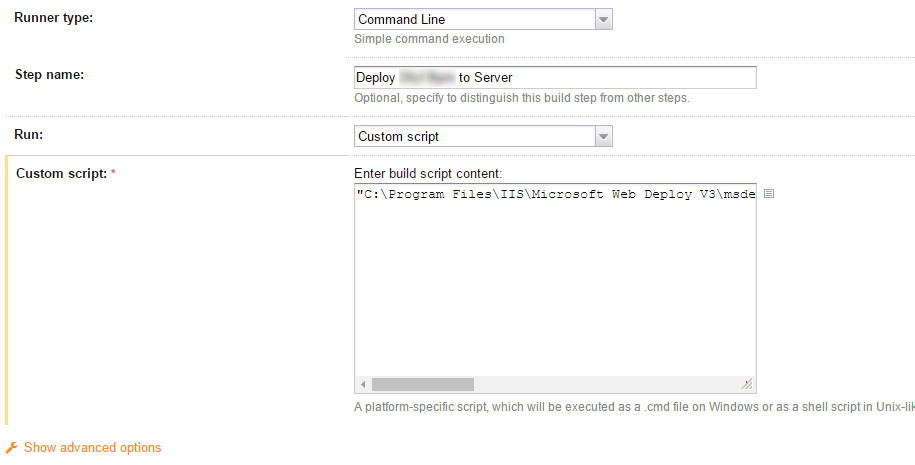Viewport: 915px width, 465px height.
Task: Click the expand editor icon beside the script box
Action: [768, 194]
